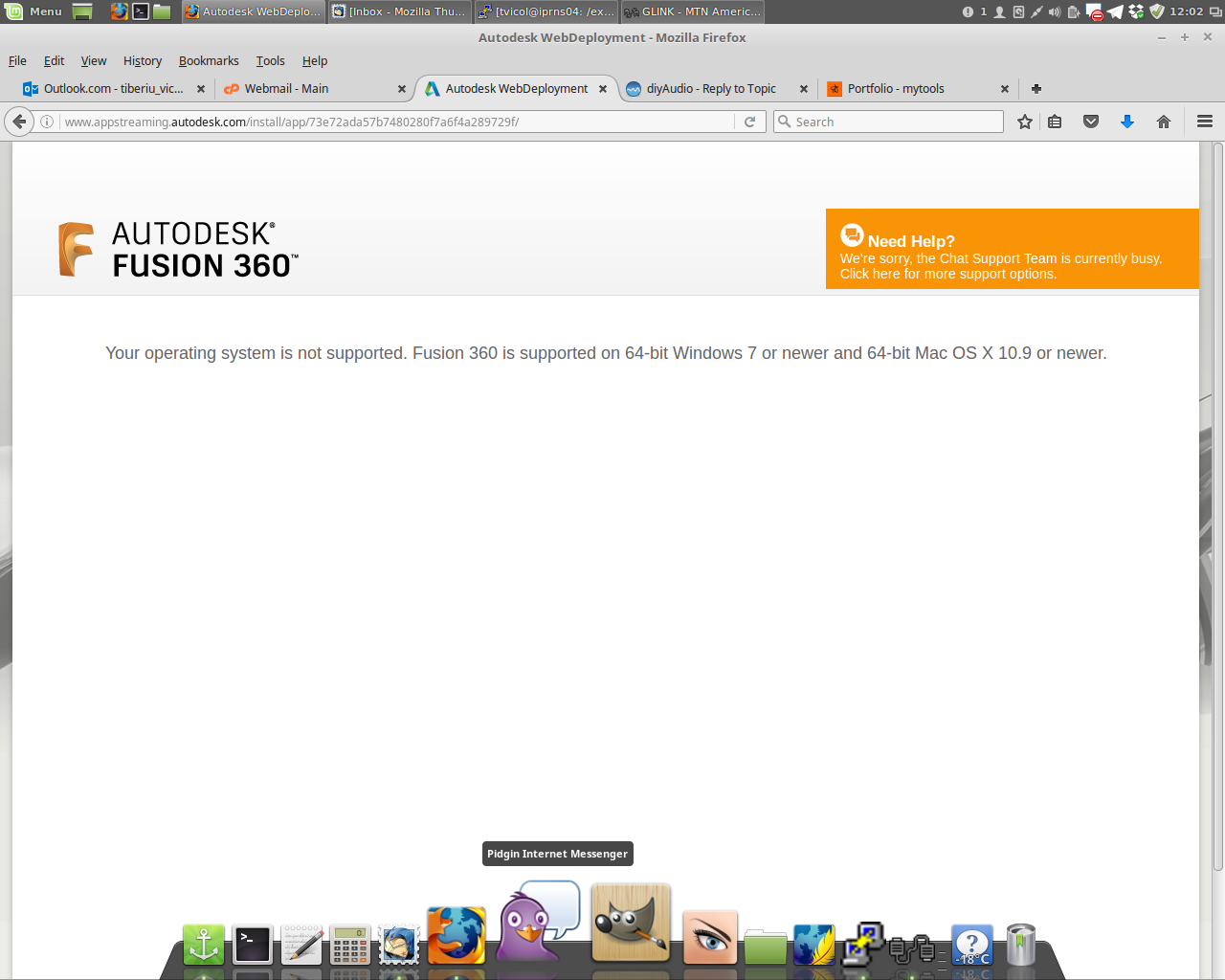Launch Firefox from the dock
Image resolution: width=1225 pixels, height=980 pixels.
(457, 935)
